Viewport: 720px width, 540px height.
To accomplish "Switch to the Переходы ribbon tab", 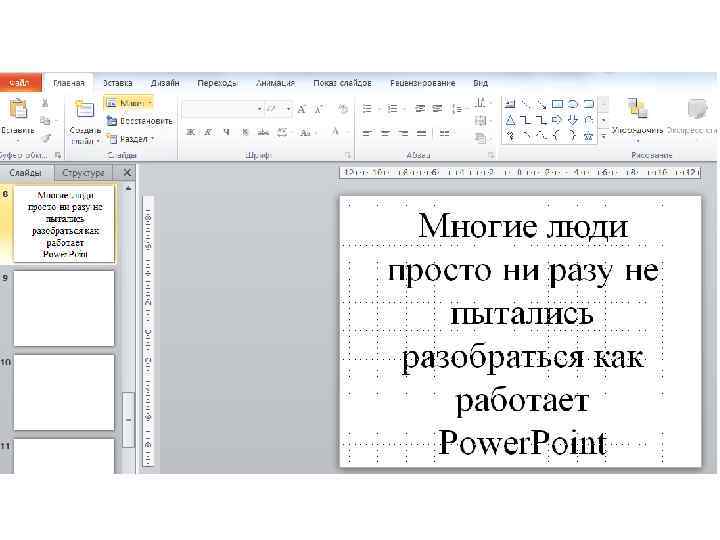I will [x=217, y=83].
